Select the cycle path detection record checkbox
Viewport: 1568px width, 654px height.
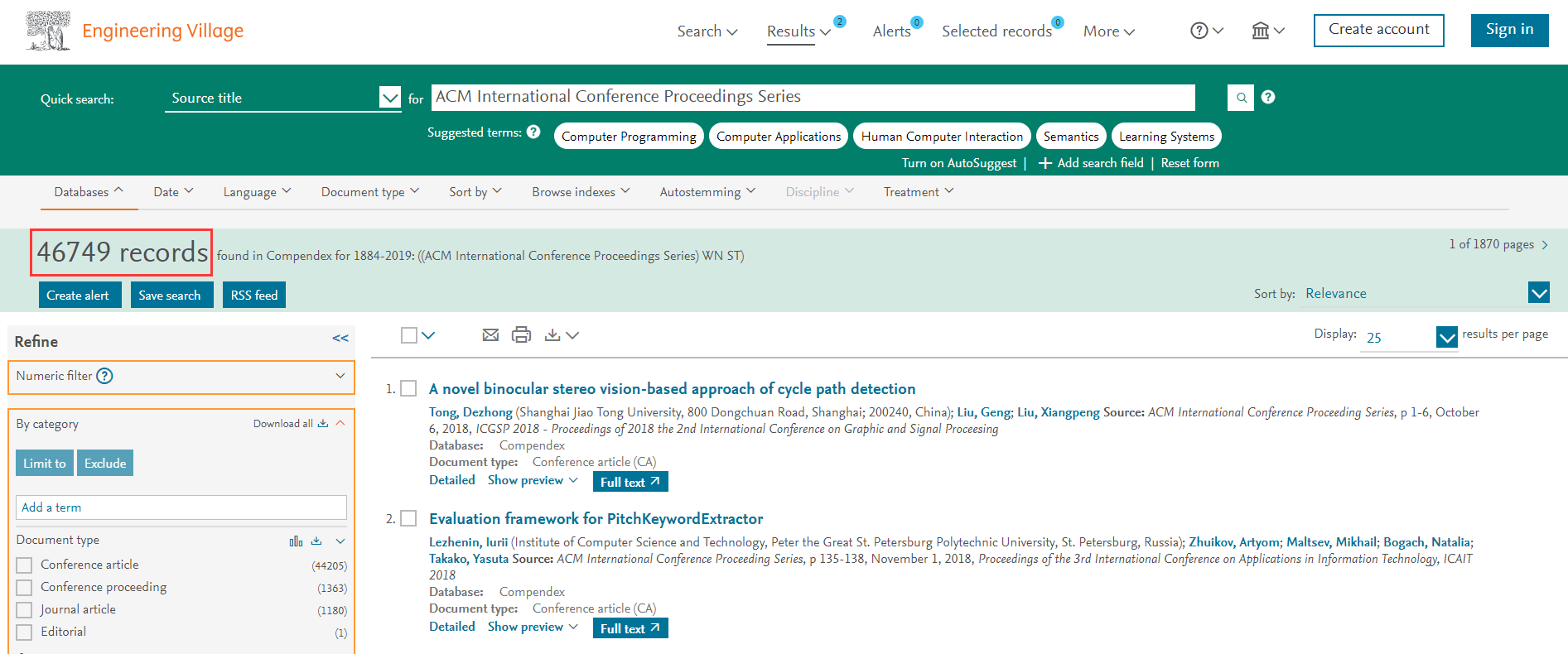[x=408, y=388]
